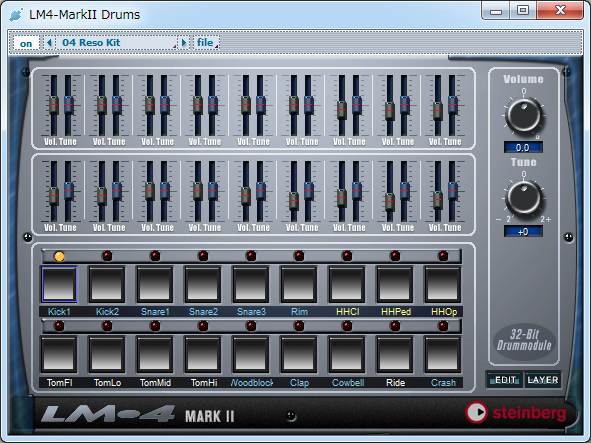Click the lit LED above Kick1
This screenshot has width=591, height=443.
pos(59,256)
